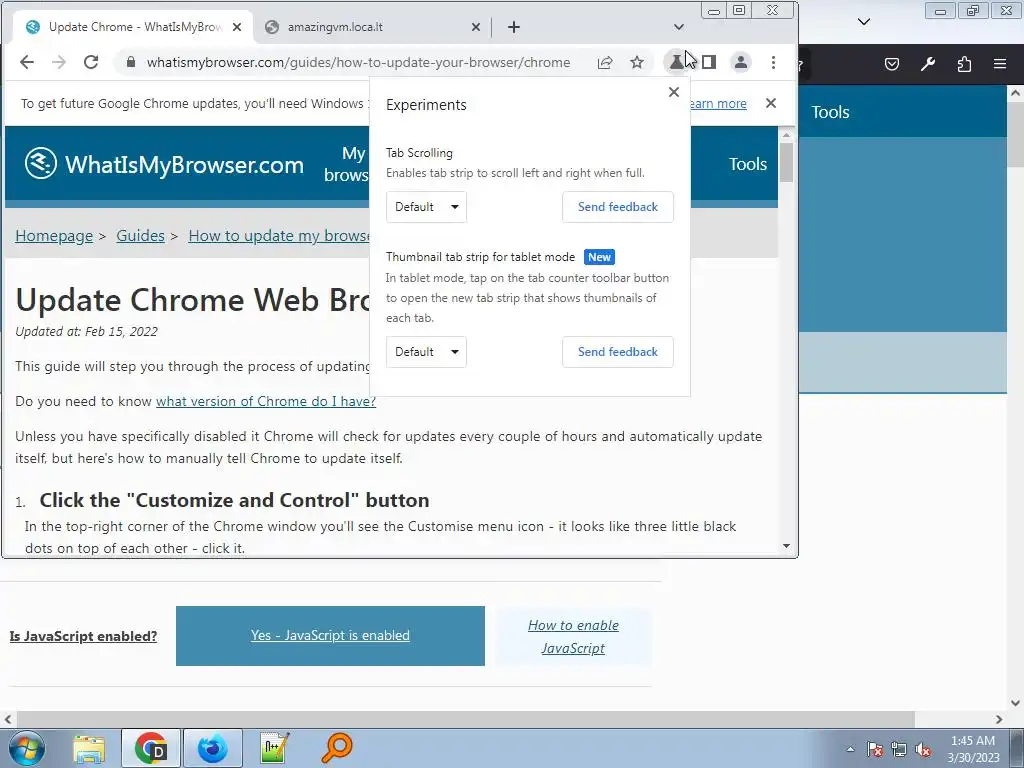Reload the current Chrome page

pyautogui.click(x=91, y=62)
